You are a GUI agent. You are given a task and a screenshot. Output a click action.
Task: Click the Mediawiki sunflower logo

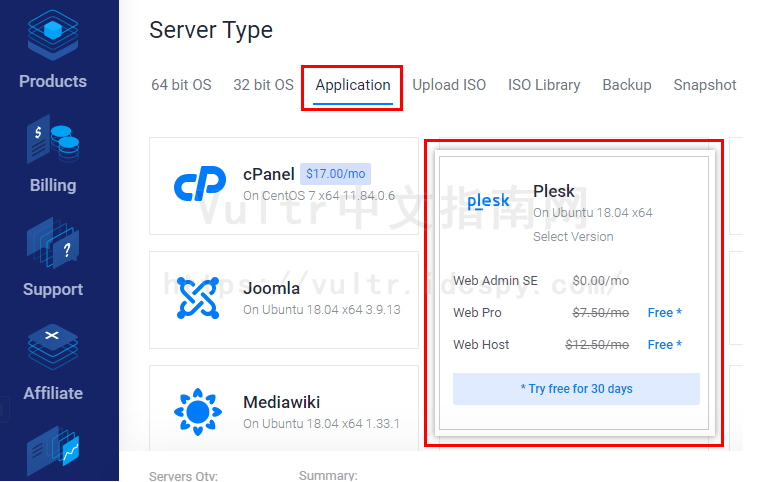click(x=198, y=412)
